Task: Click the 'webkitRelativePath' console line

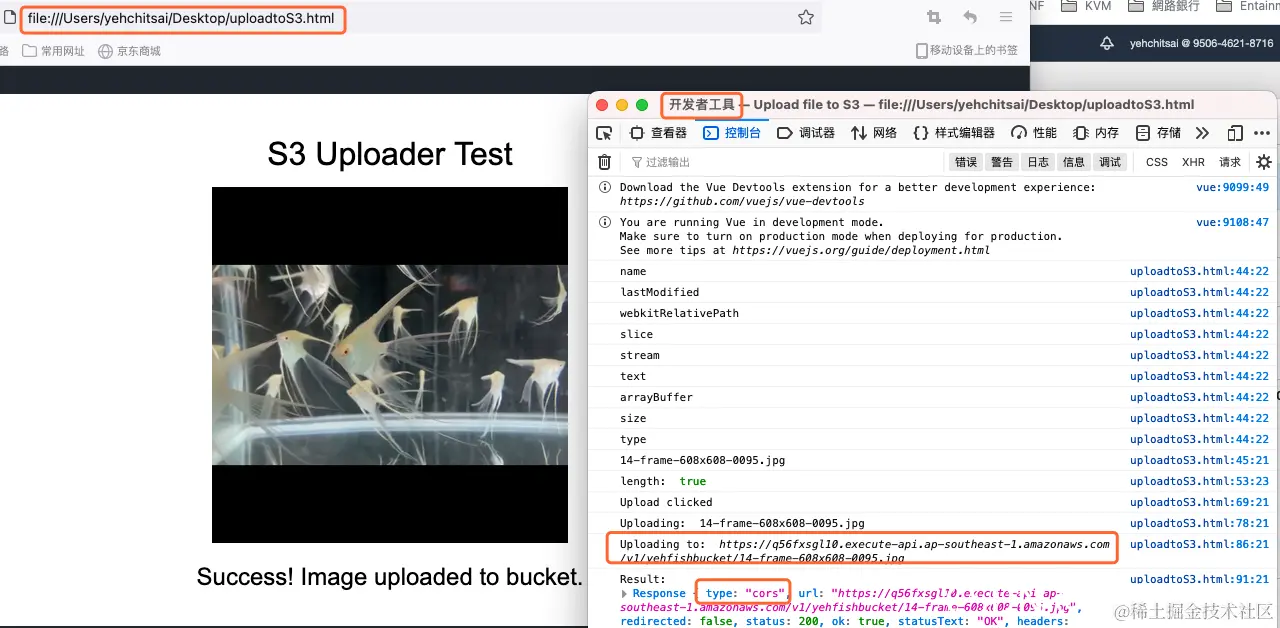Action: click(x=679, y=313)
